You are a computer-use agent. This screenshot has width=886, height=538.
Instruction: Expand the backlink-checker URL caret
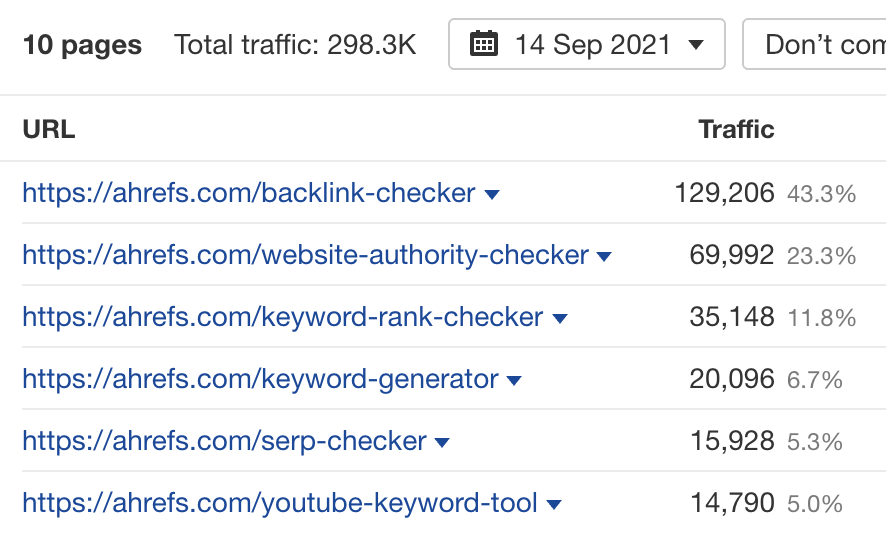(492, 194)
